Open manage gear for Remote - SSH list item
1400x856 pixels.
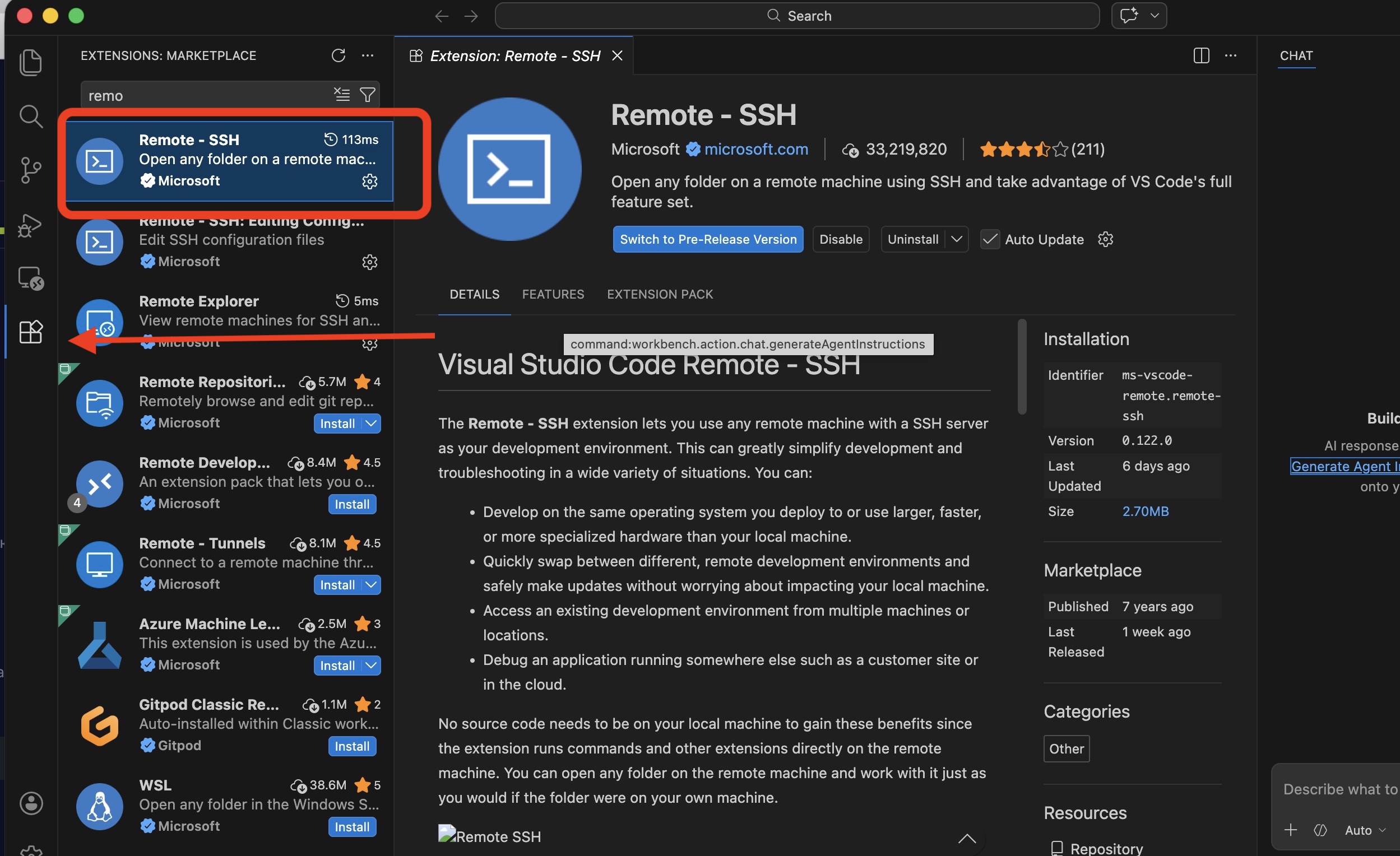click(x=369, y=181)
